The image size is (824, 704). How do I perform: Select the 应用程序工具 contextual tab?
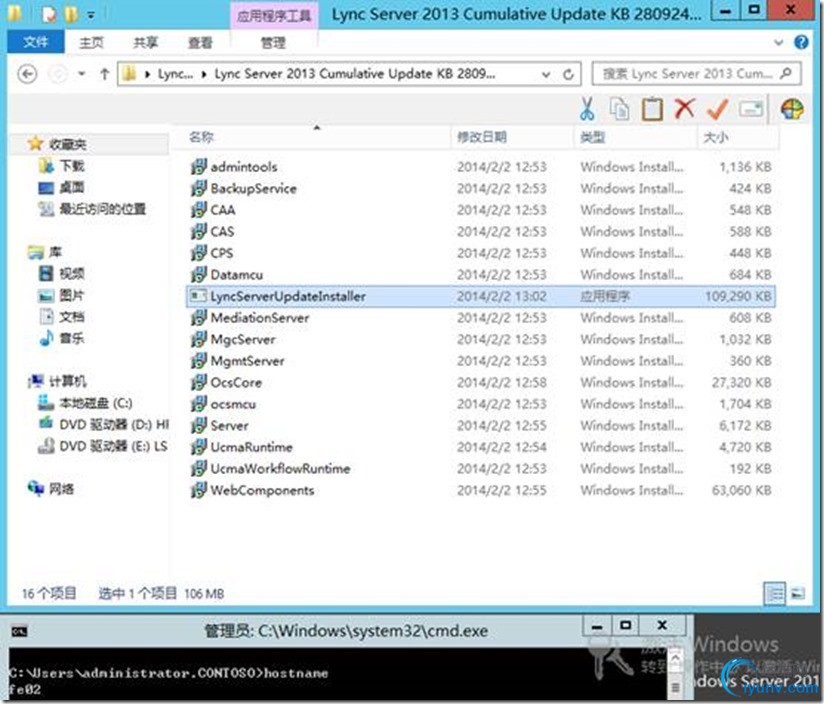(x=274, y=16)
